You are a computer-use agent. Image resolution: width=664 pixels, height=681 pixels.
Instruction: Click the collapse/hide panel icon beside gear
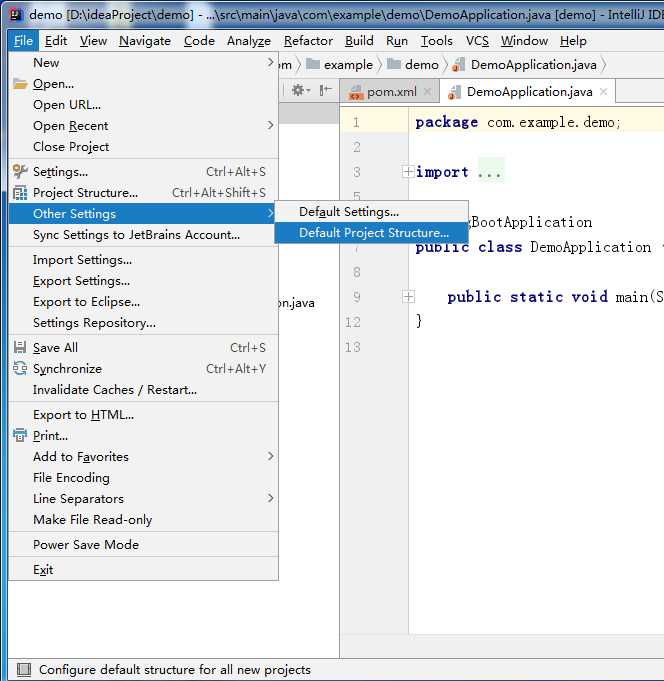[x=325, y=90]
